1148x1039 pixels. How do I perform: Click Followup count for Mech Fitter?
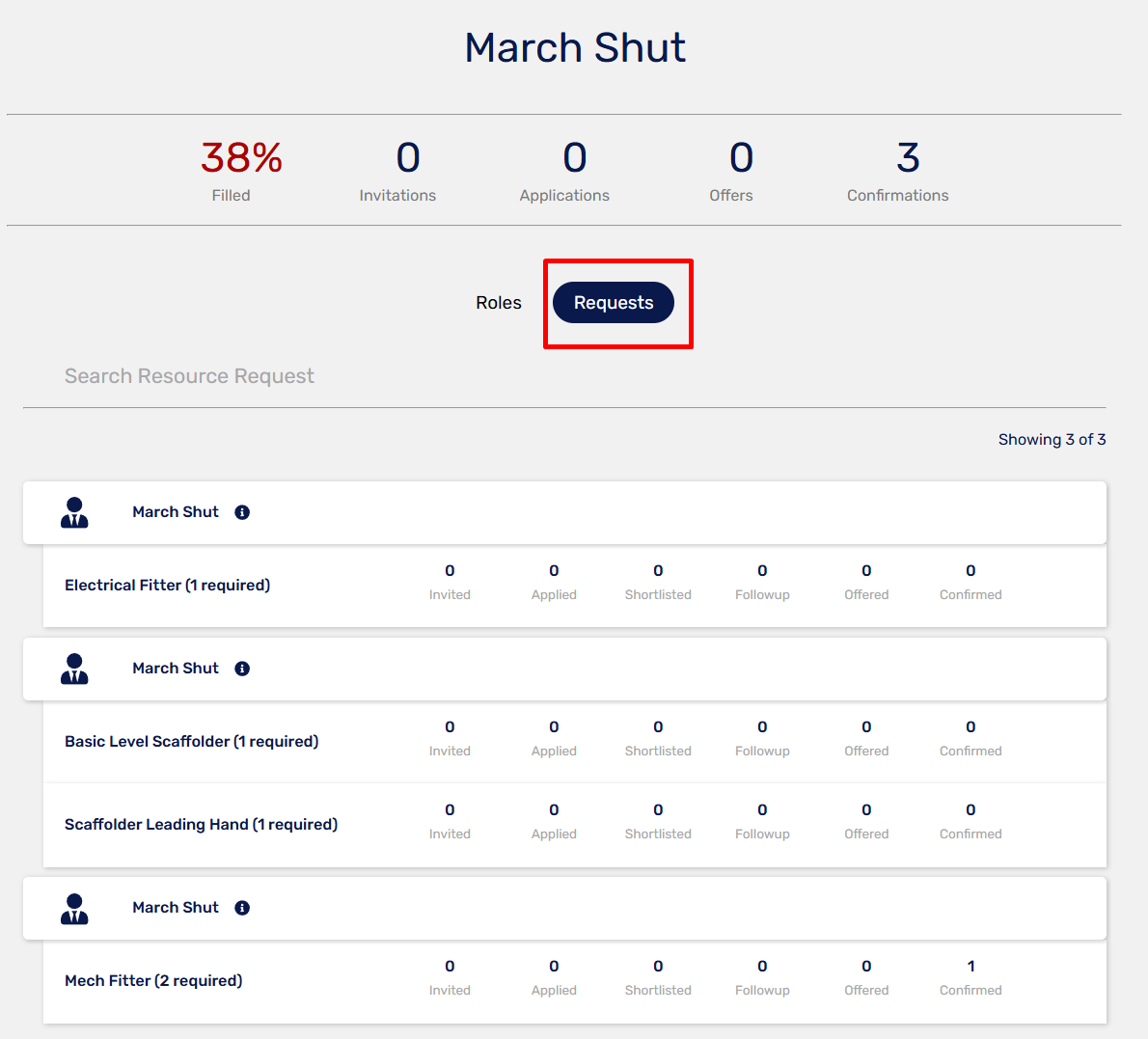point(762,977)
